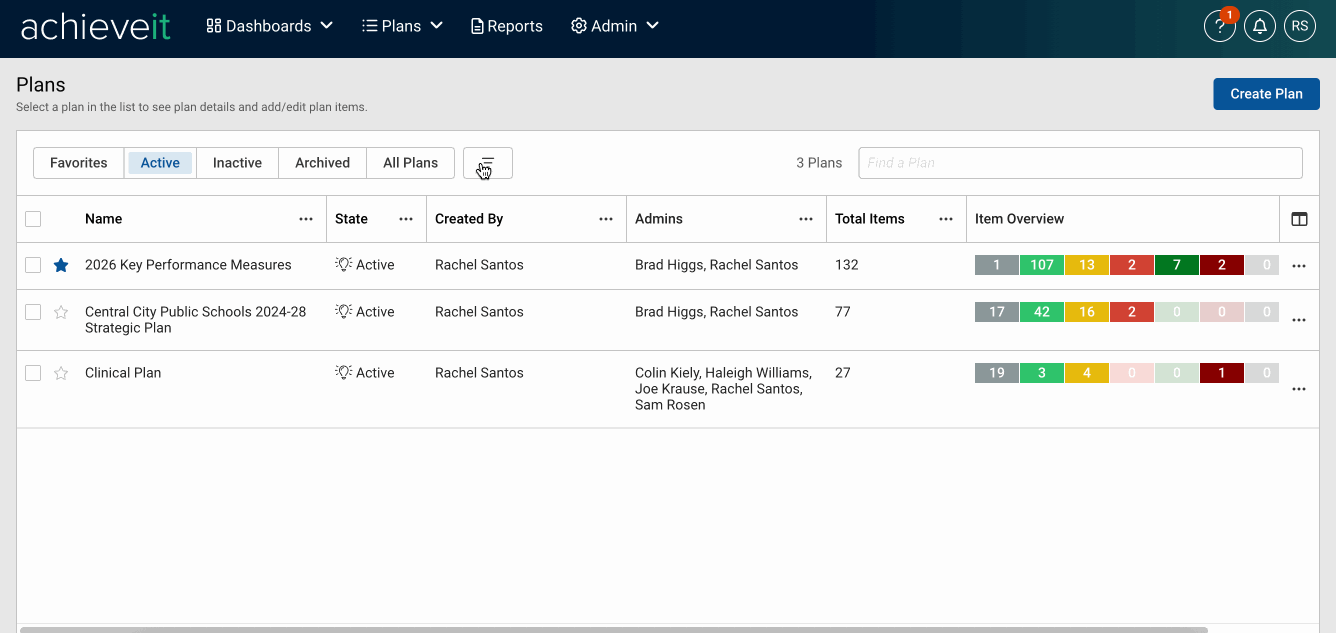The width and height of the screenshot is (1336, 633).
Task: Click the Create Plan button
Action: (x=1266, y=94)
